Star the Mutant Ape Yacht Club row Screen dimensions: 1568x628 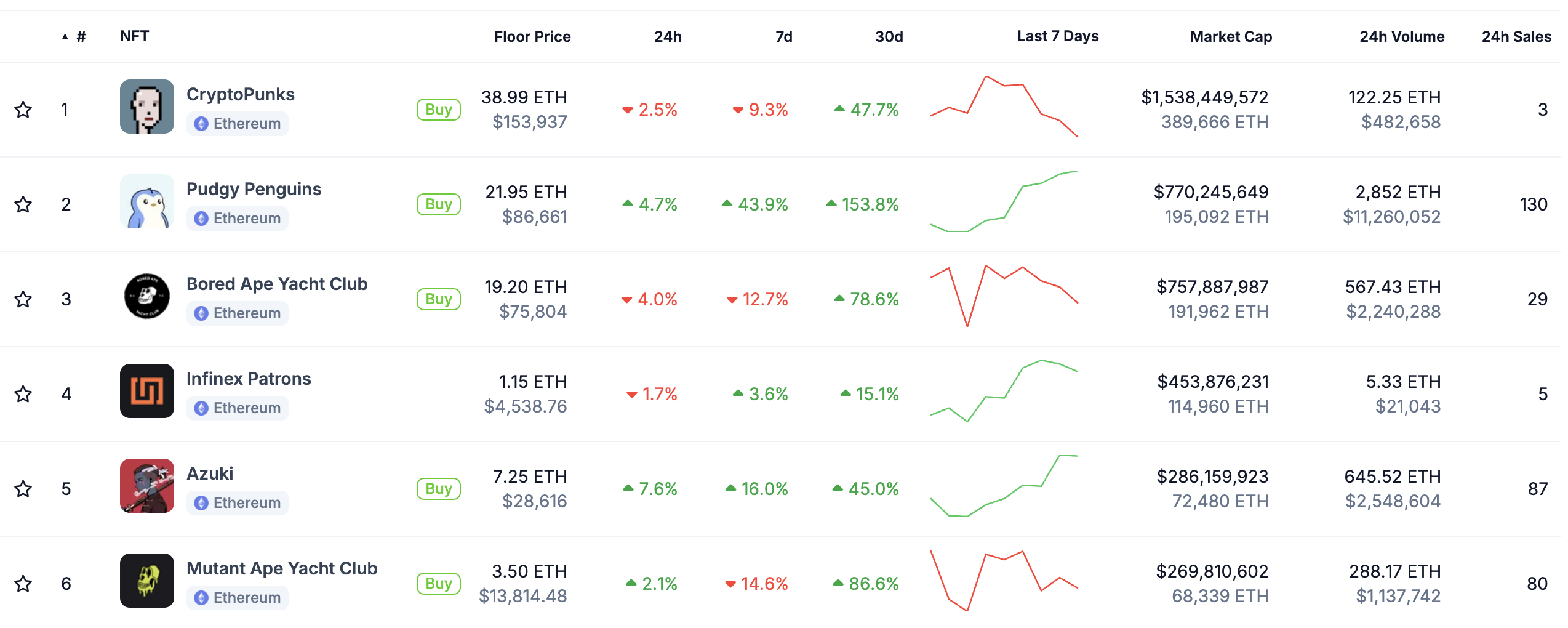pyautogui.click(x=23, y=584)
